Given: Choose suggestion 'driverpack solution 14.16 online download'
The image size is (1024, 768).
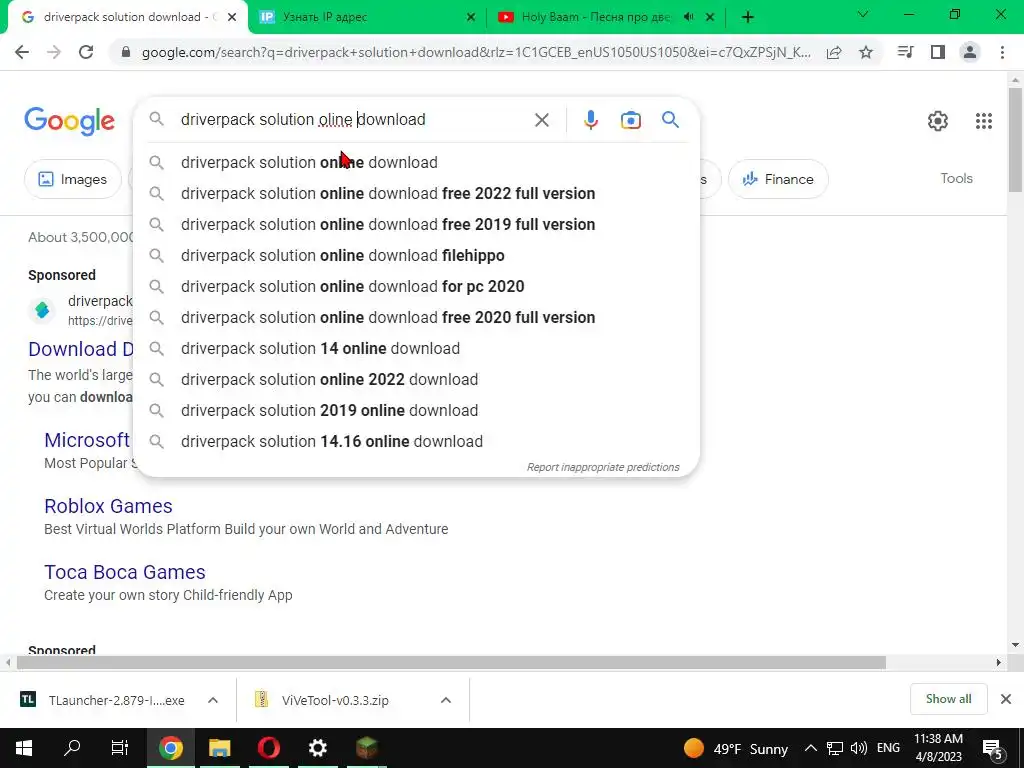Looking at the screenshot, I should click(417, 441).
